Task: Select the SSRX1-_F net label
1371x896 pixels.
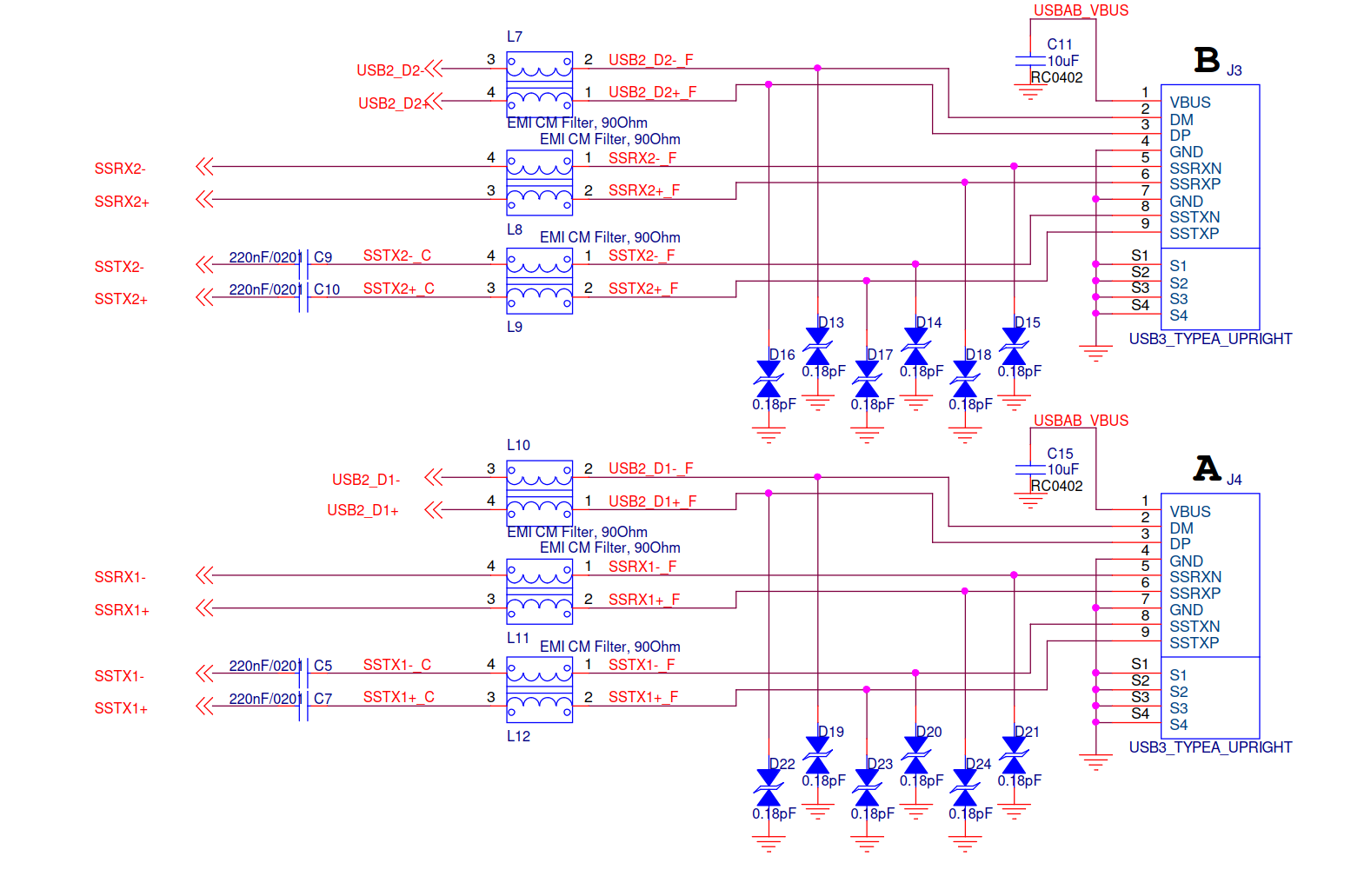Action: point(642,567)
